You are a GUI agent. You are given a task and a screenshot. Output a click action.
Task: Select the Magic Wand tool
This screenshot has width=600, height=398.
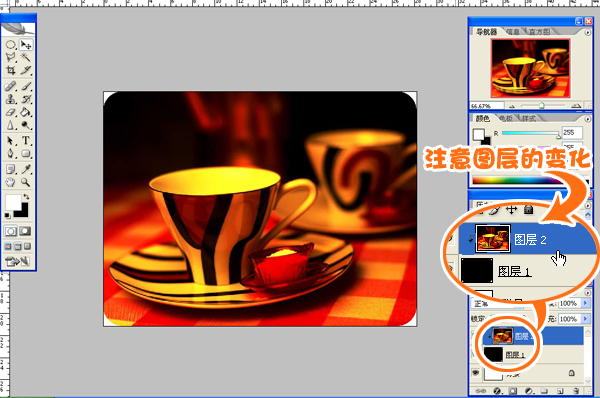[x=26, y=57]
